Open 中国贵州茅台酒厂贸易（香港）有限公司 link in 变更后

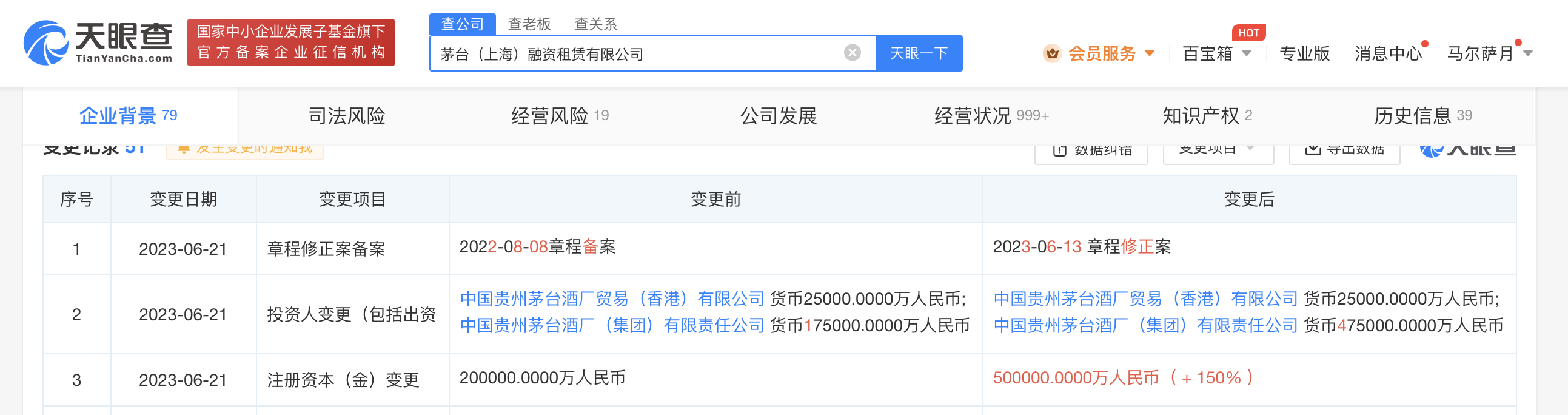[x=1145, y=299]
